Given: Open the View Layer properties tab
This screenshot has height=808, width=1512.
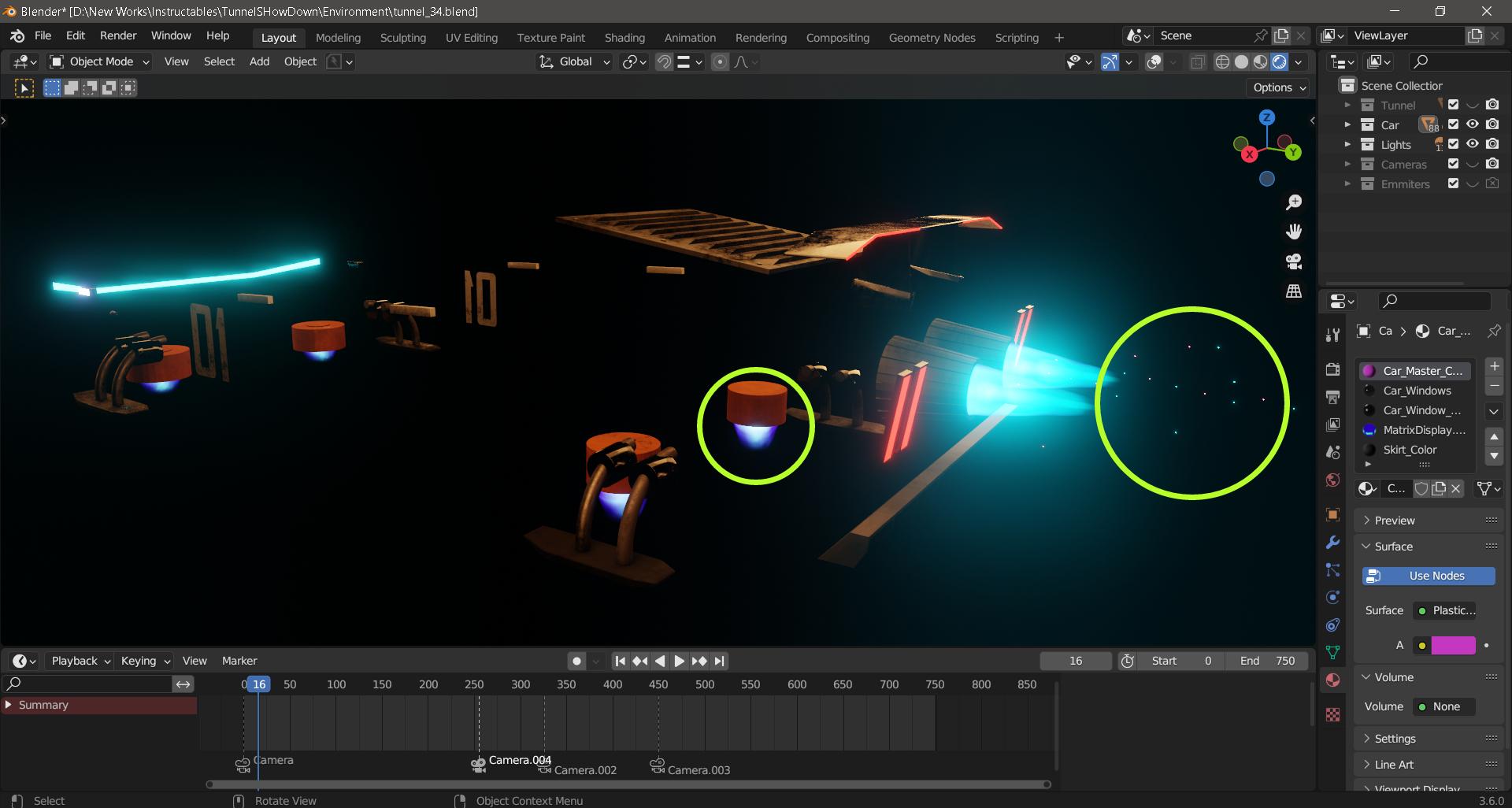Looking at the screenshot, I should (x=1332, y=424).
